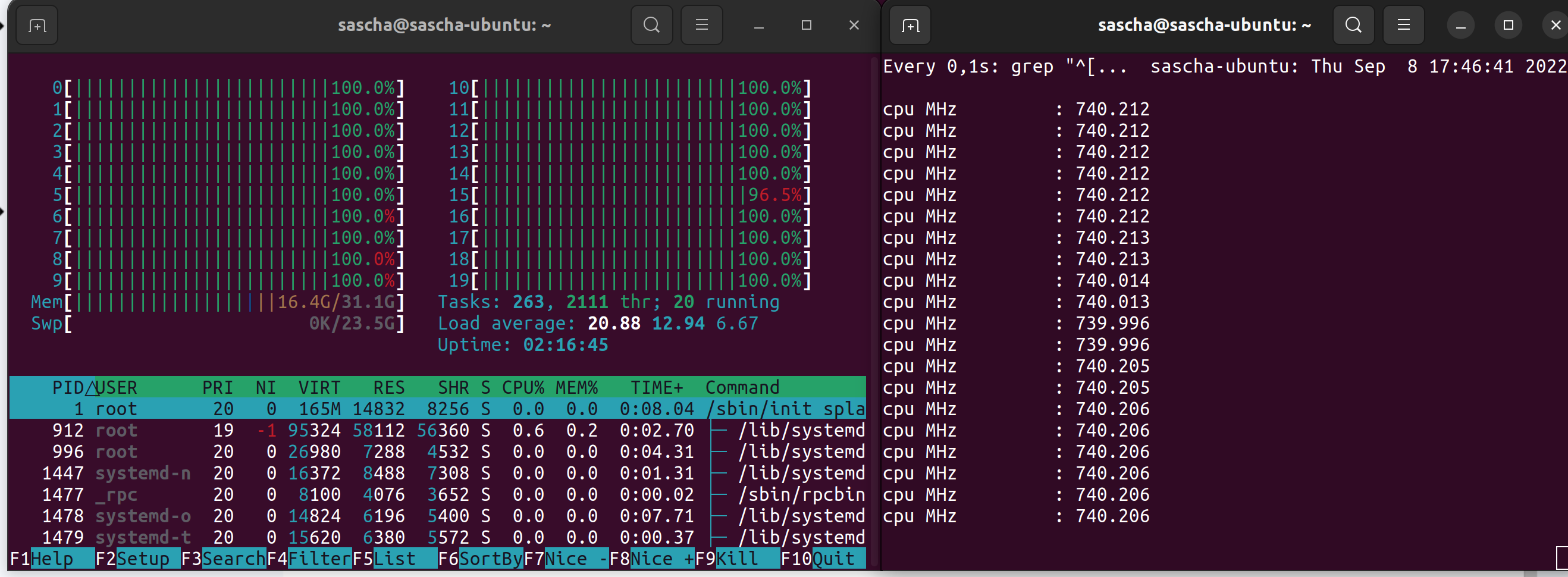Sort by MEM% column header
Image resolution: width=1568 pixels, height=577 pixels.
coord(576,387)
